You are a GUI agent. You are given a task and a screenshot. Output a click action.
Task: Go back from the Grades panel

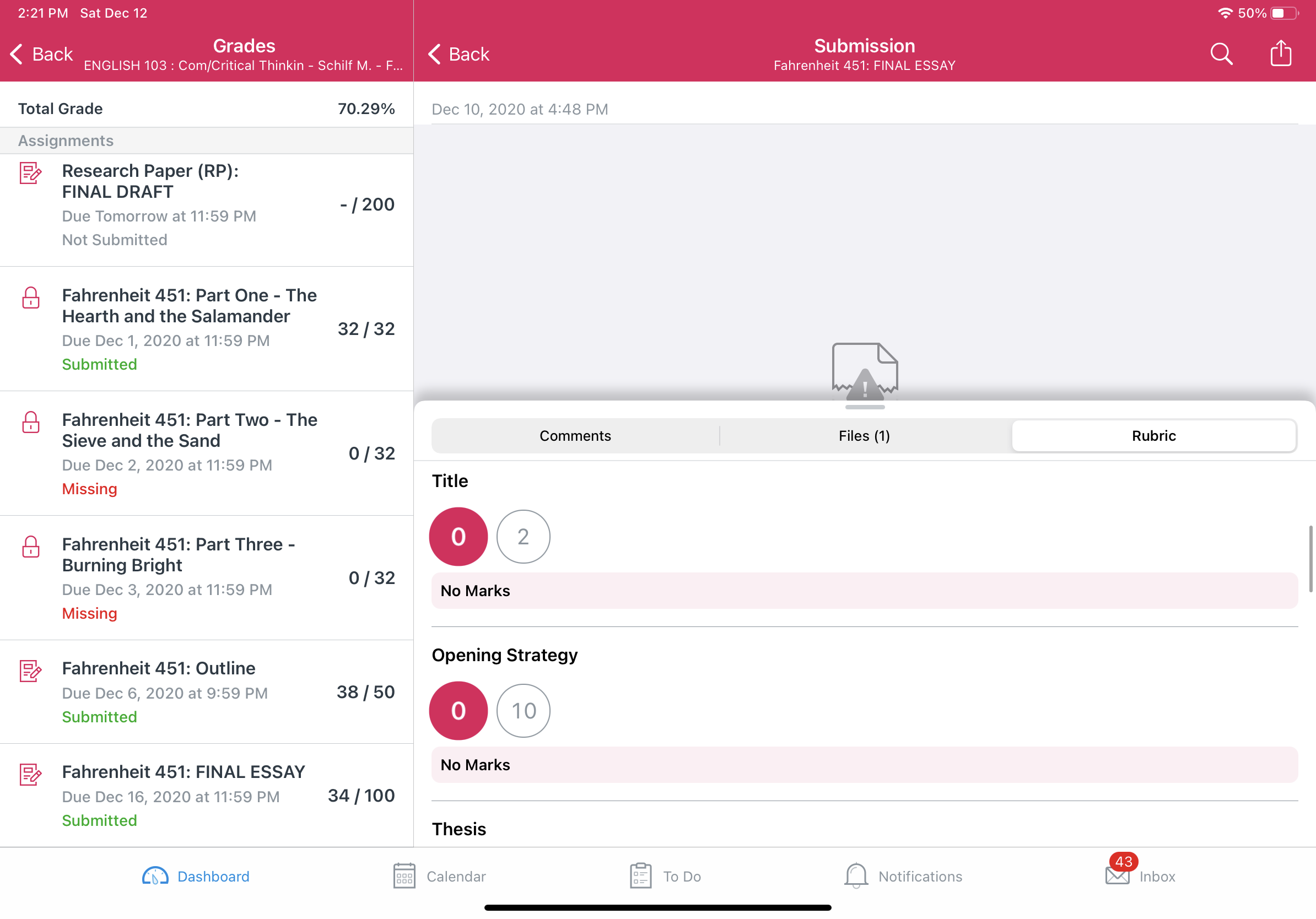pos(41,54)
